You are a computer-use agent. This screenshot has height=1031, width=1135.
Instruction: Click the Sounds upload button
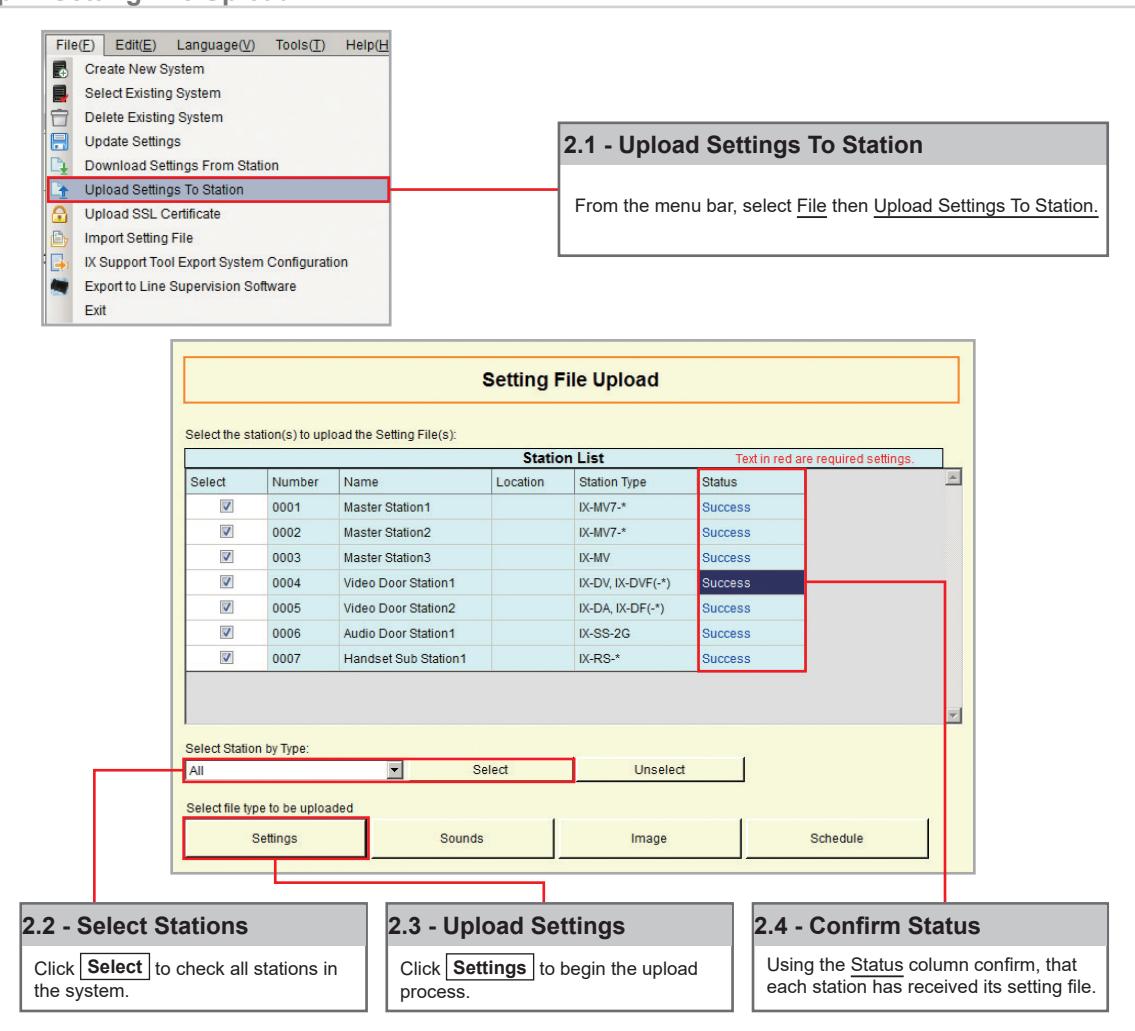point(462,838)
